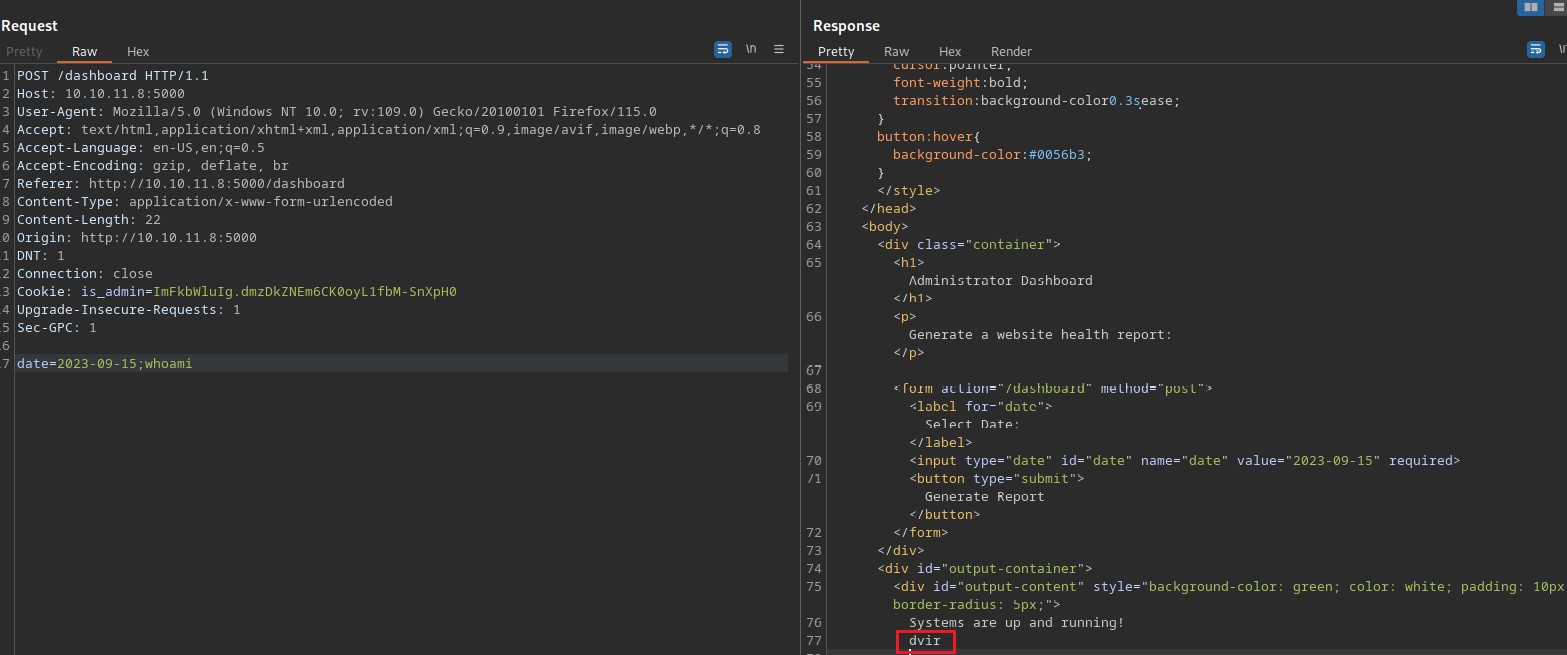The width and height of the screenshot is (1567, 655).
Task: Click 'Systems are up and running!' text
Action: [x=1017, y=622]
